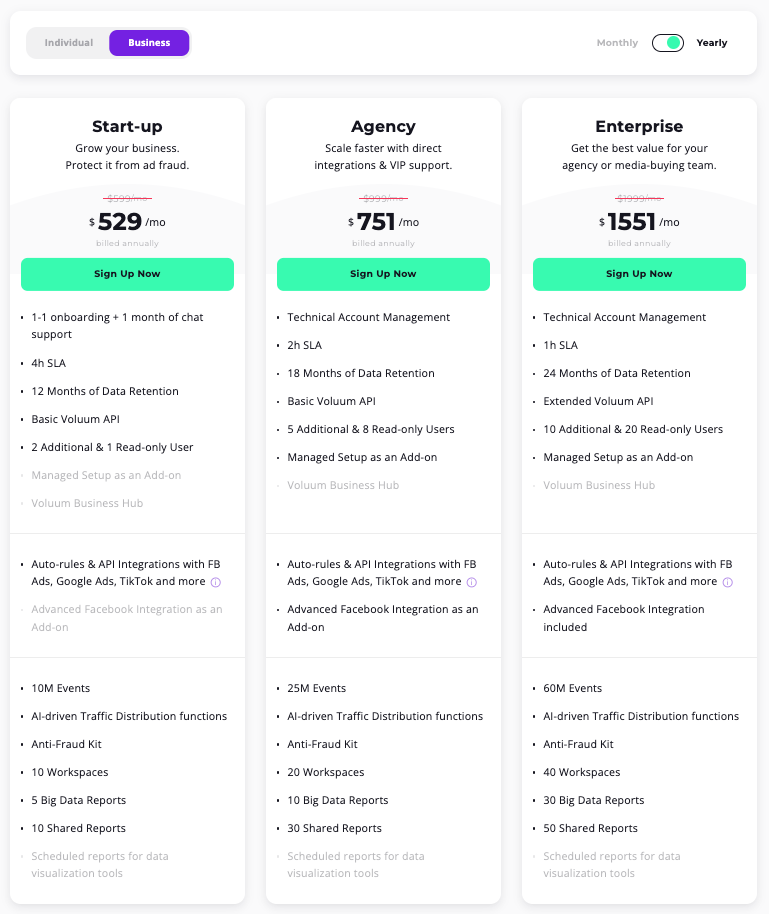This screenshot has height=914, width=769.
Task: Click the Start-up plan title
Action: tap(127, 126)
